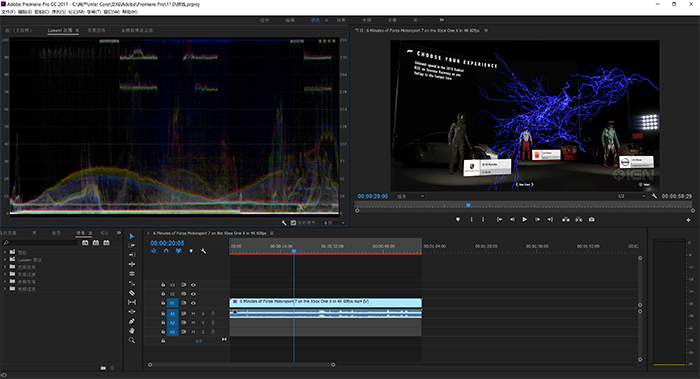Open the File menu
Image resolution: width=700 pixels, height=379 pixels.
pyautogui.click(x=8, y=12)
